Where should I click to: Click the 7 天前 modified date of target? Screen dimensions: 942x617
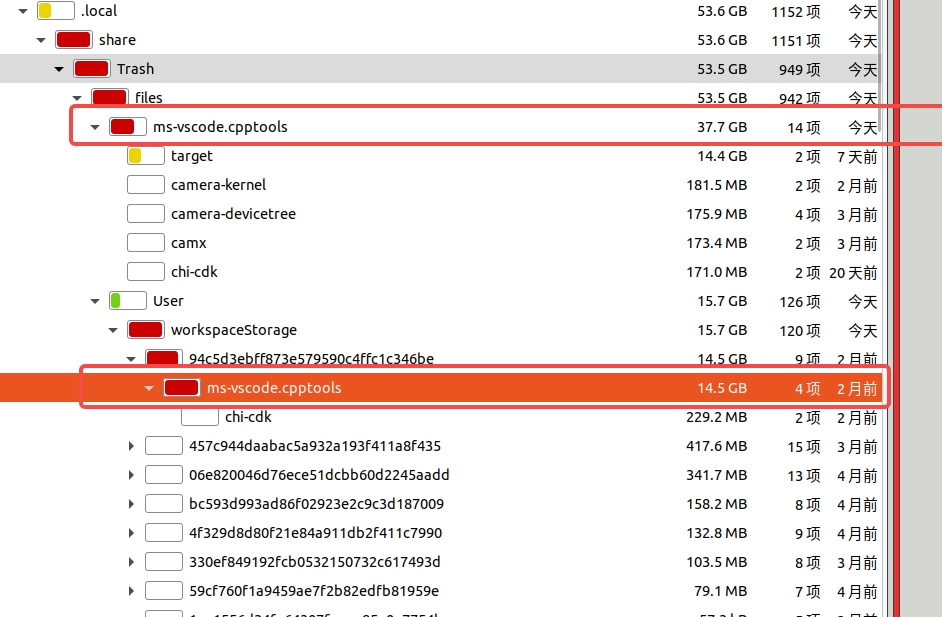click(x=857, y=157)
